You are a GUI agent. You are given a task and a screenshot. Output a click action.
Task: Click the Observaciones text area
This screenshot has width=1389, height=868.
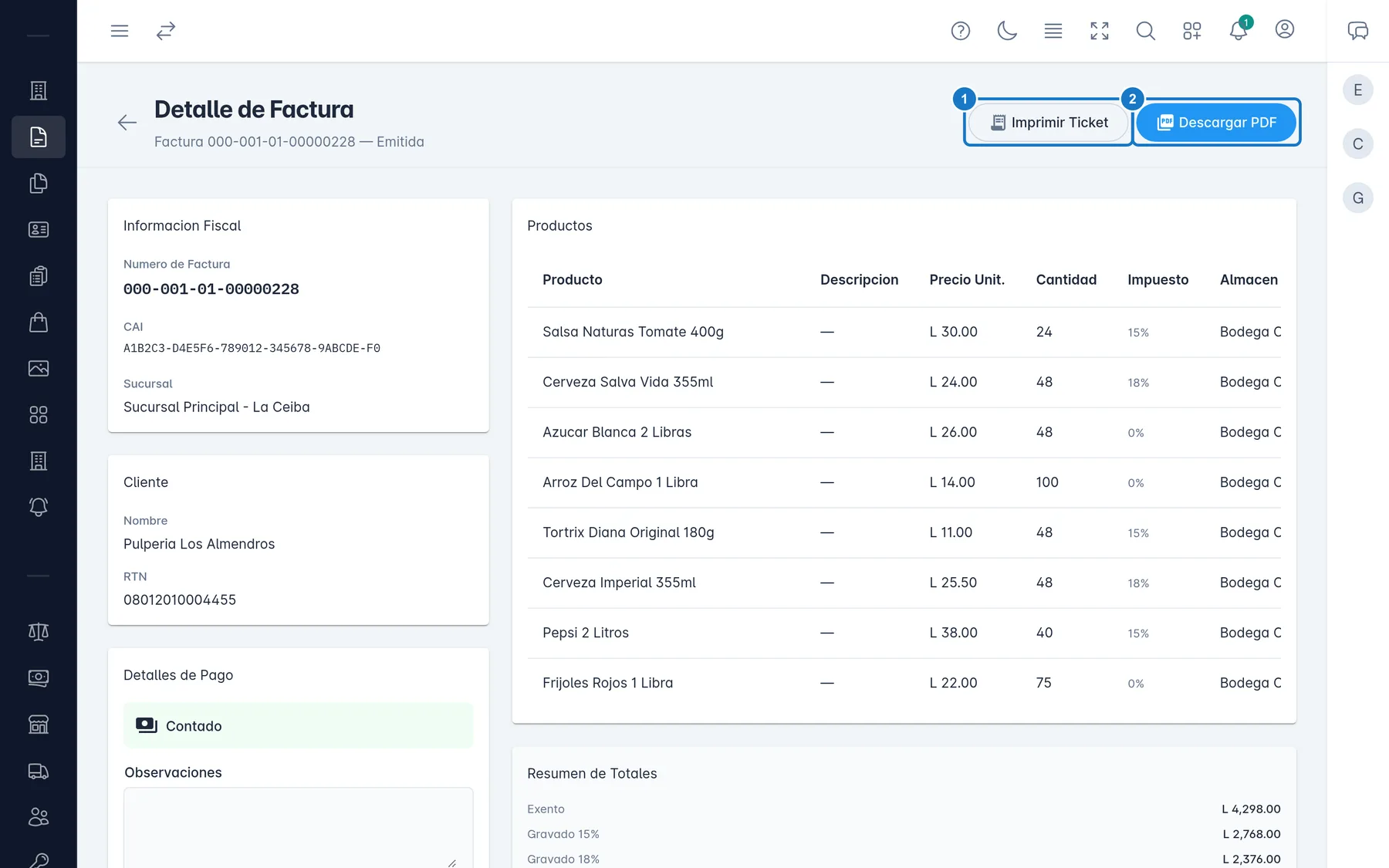[x=298, y=828]
